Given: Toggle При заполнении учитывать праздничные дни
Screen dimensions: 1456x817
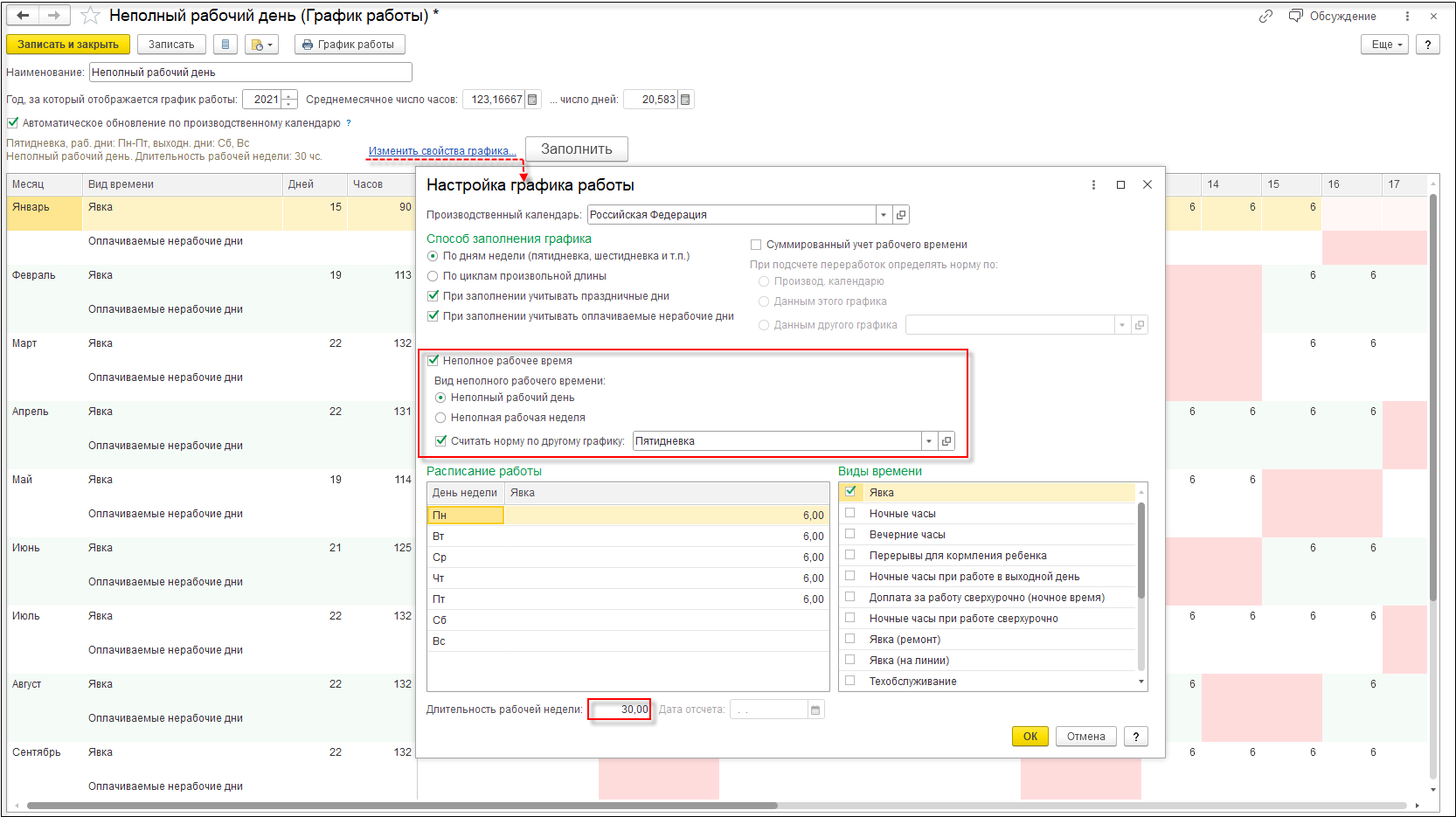Looking at the screenshot, I should pos(433,296).
